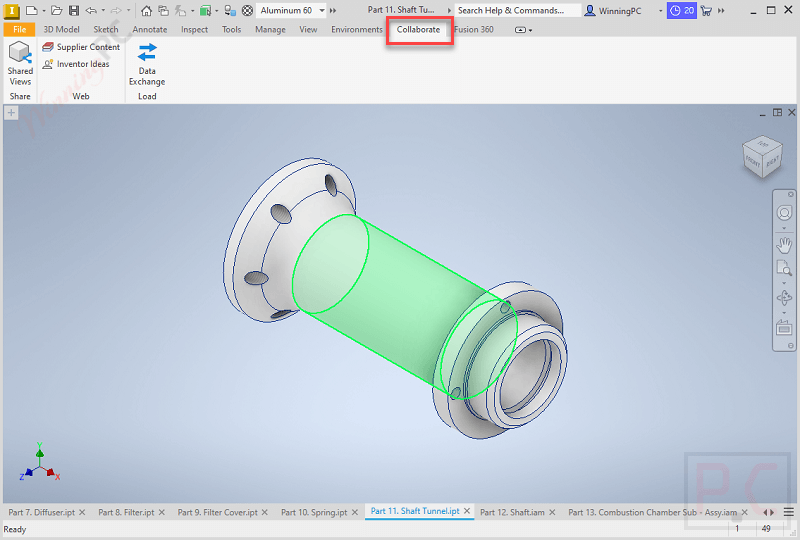800x540 pixels.
Task: Select the Zoom tool in navigation bar
Action: coord(784,267)
